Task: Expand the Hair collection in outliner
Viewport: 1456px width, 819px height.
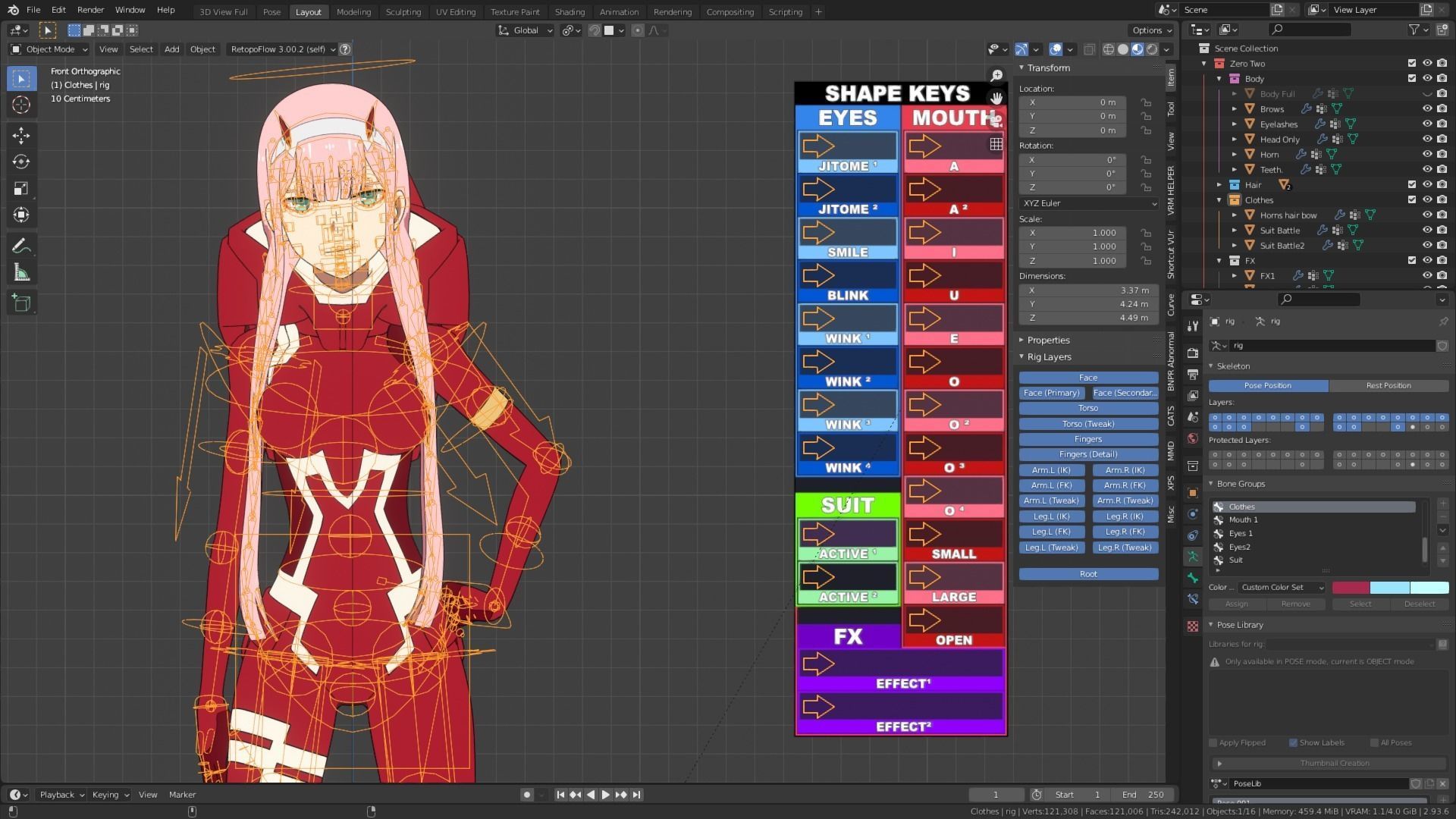Action: [1219, 185]
